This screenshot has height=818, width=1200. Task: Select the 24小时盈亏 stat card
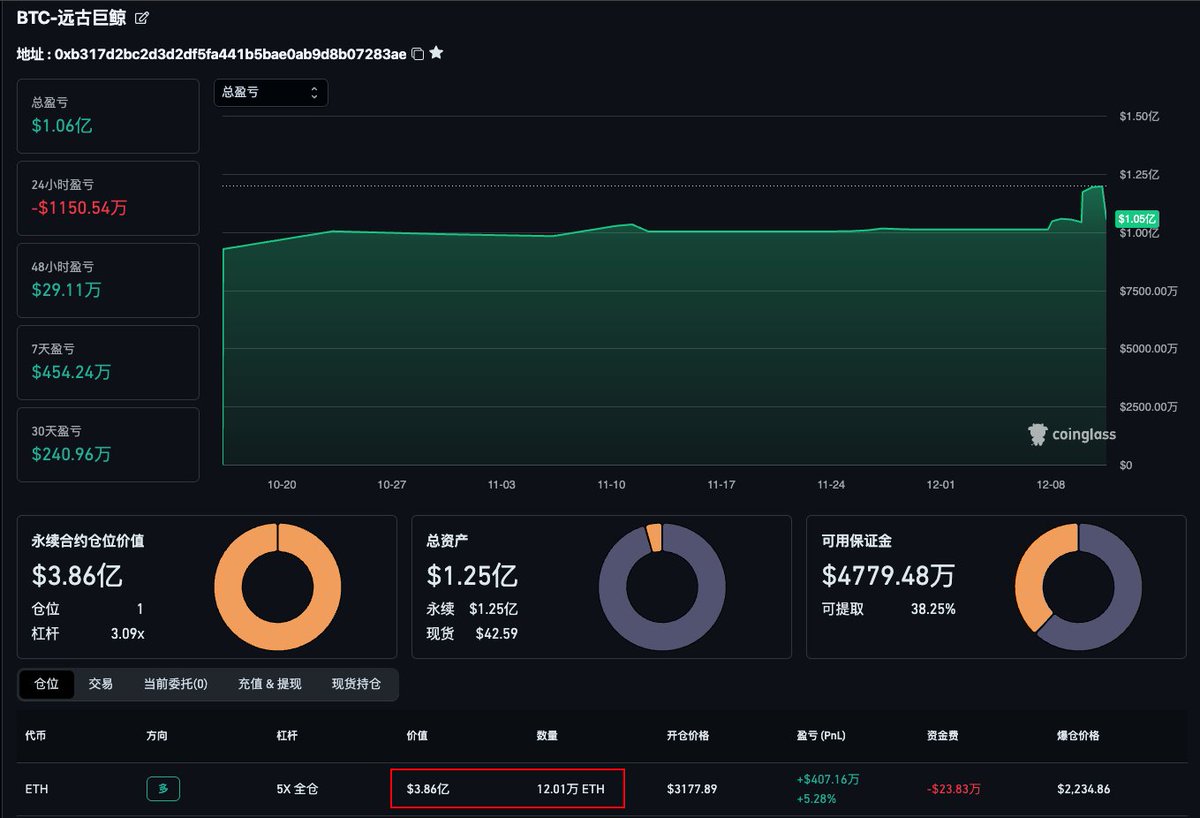point(108,198)
